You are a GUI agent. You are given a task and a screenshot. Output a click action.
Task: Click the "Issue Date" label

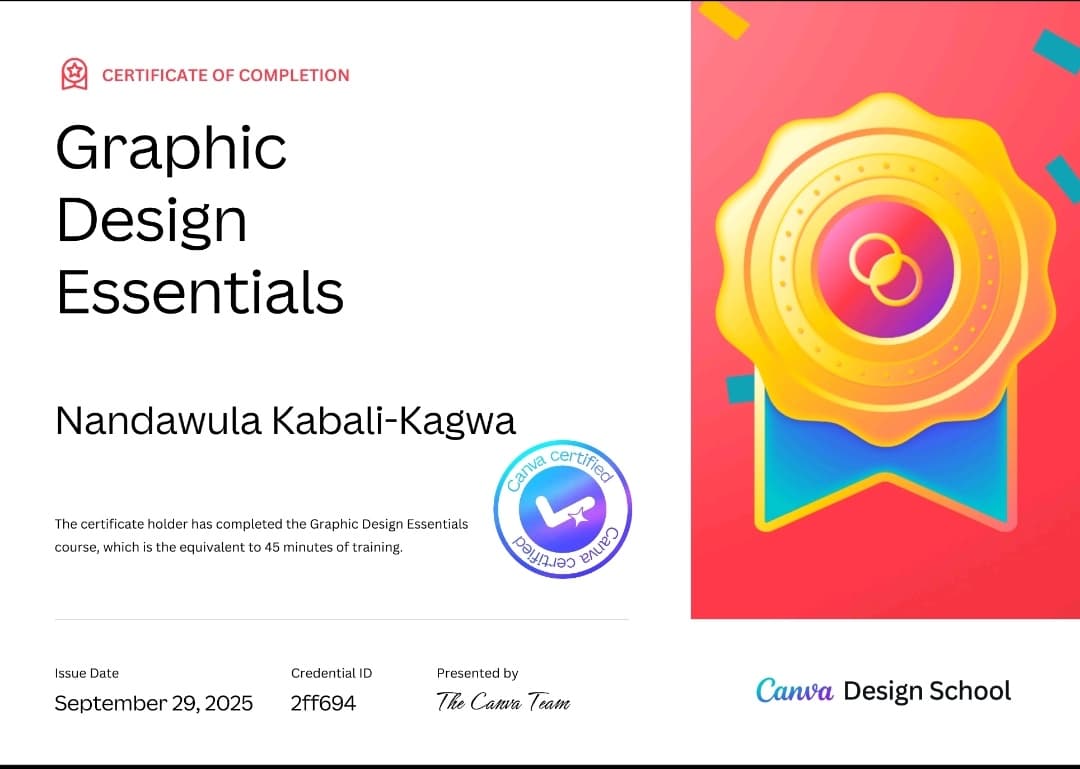coord(87,673)
